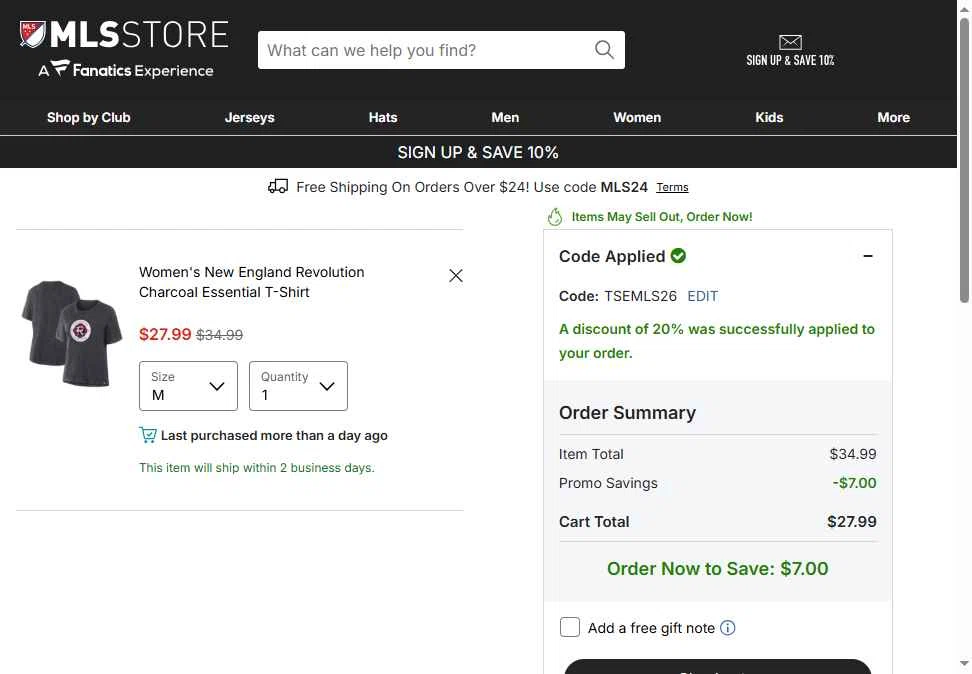Click the MLS Store logo
The width and height of the screenshot is (972, 674).
tap(124, 34)
